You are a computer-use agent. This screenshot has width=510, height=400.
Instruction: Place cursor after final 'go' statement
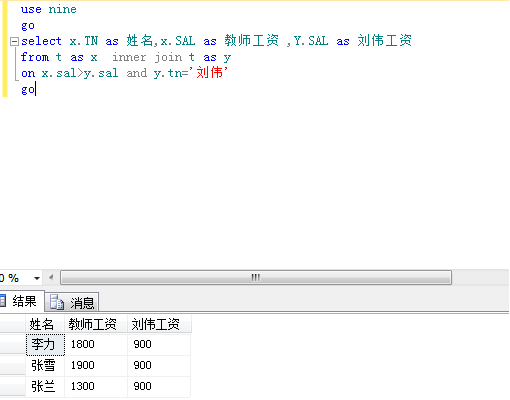point(35,90)
